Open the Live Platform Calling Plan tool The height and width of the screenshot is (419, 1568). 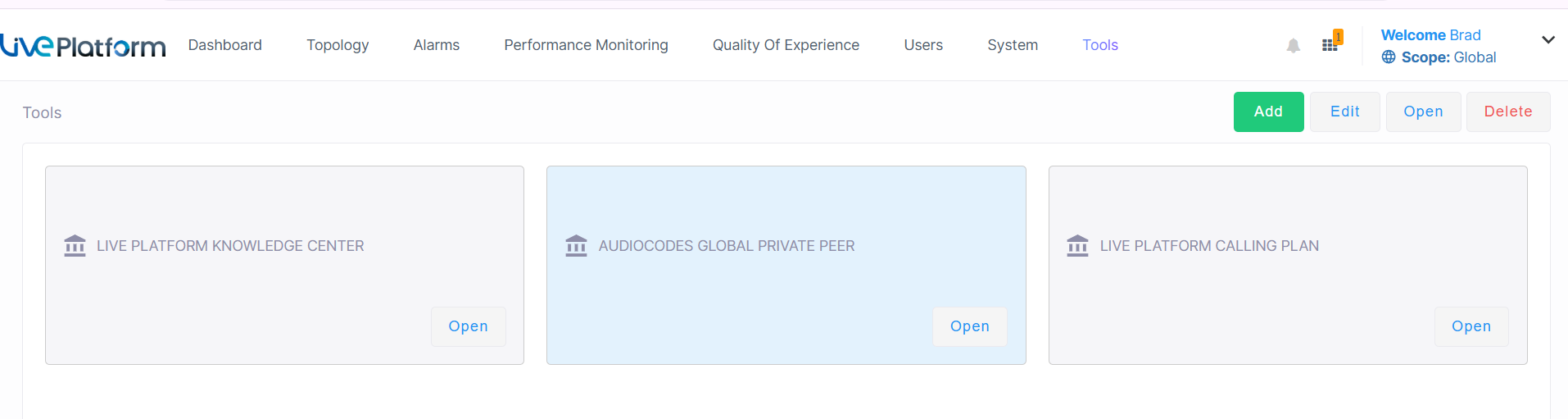click(1471, 326)
